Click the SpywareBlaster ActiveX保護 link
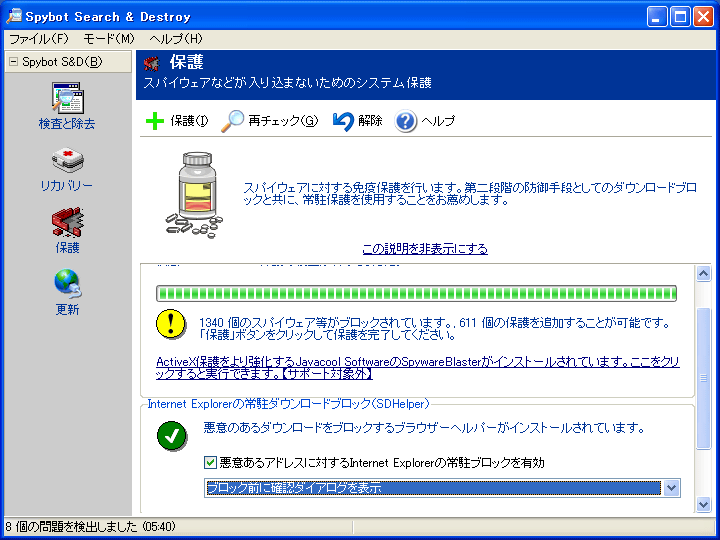Screen dimensions: 720x540 tap(417, 368)
